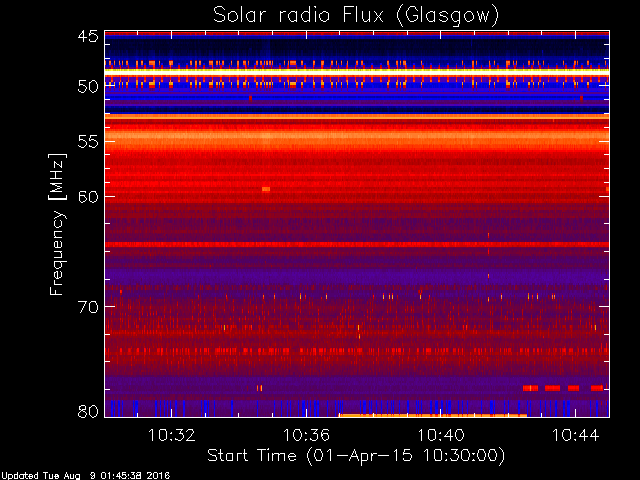Click the 70 frequency tick label
Screen dimensions: 640x480
pyautogui.click(x=88, y=307)
